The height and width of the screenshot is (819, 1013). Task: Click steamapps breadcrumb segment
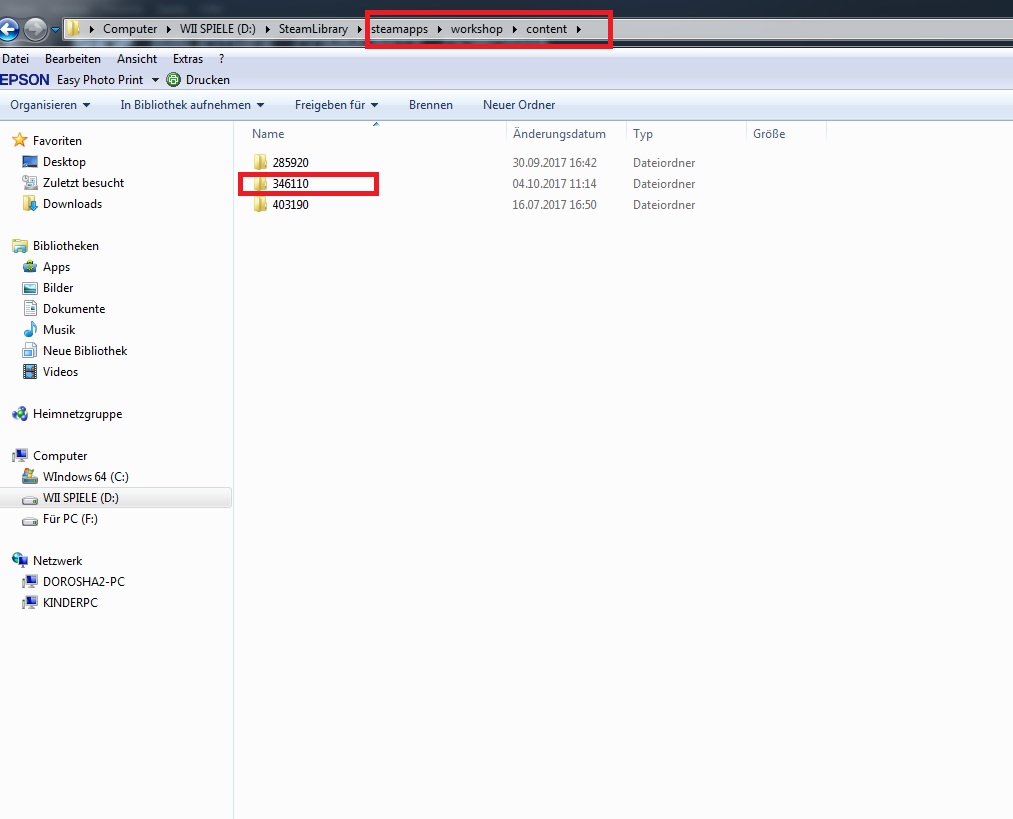tap(399, 29)
